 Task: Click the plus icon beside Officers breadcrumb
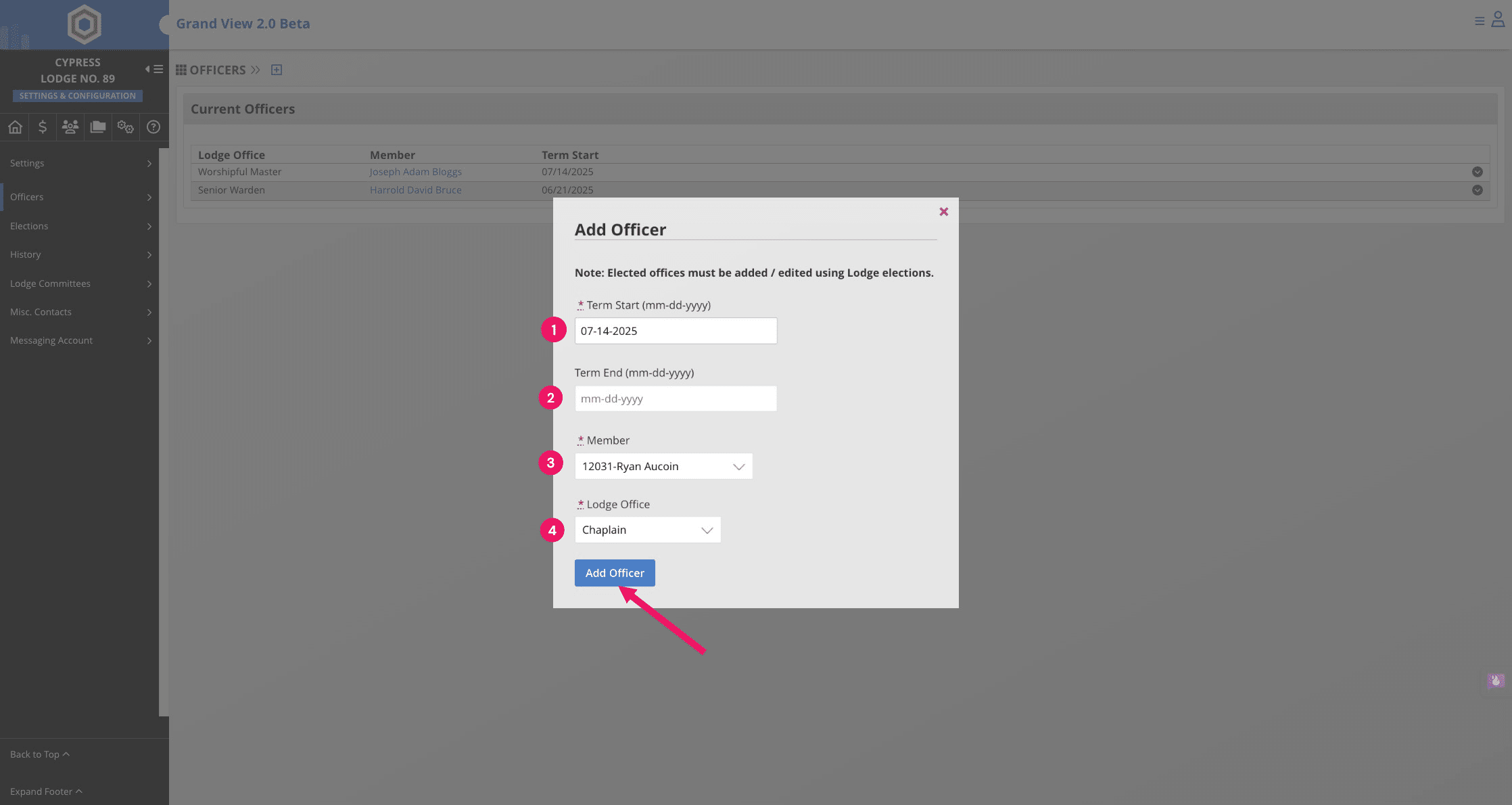click(277, 70)
